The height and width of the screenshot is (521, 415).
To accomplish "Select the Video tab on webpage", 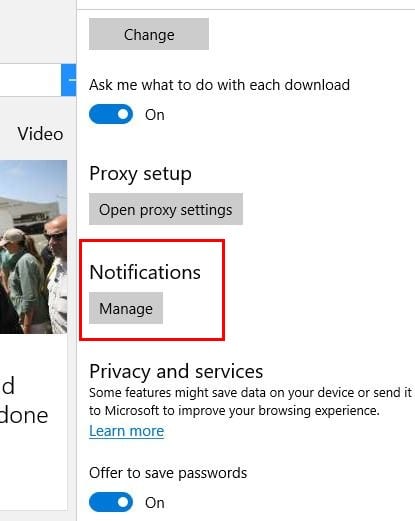I will click(40, 134).
